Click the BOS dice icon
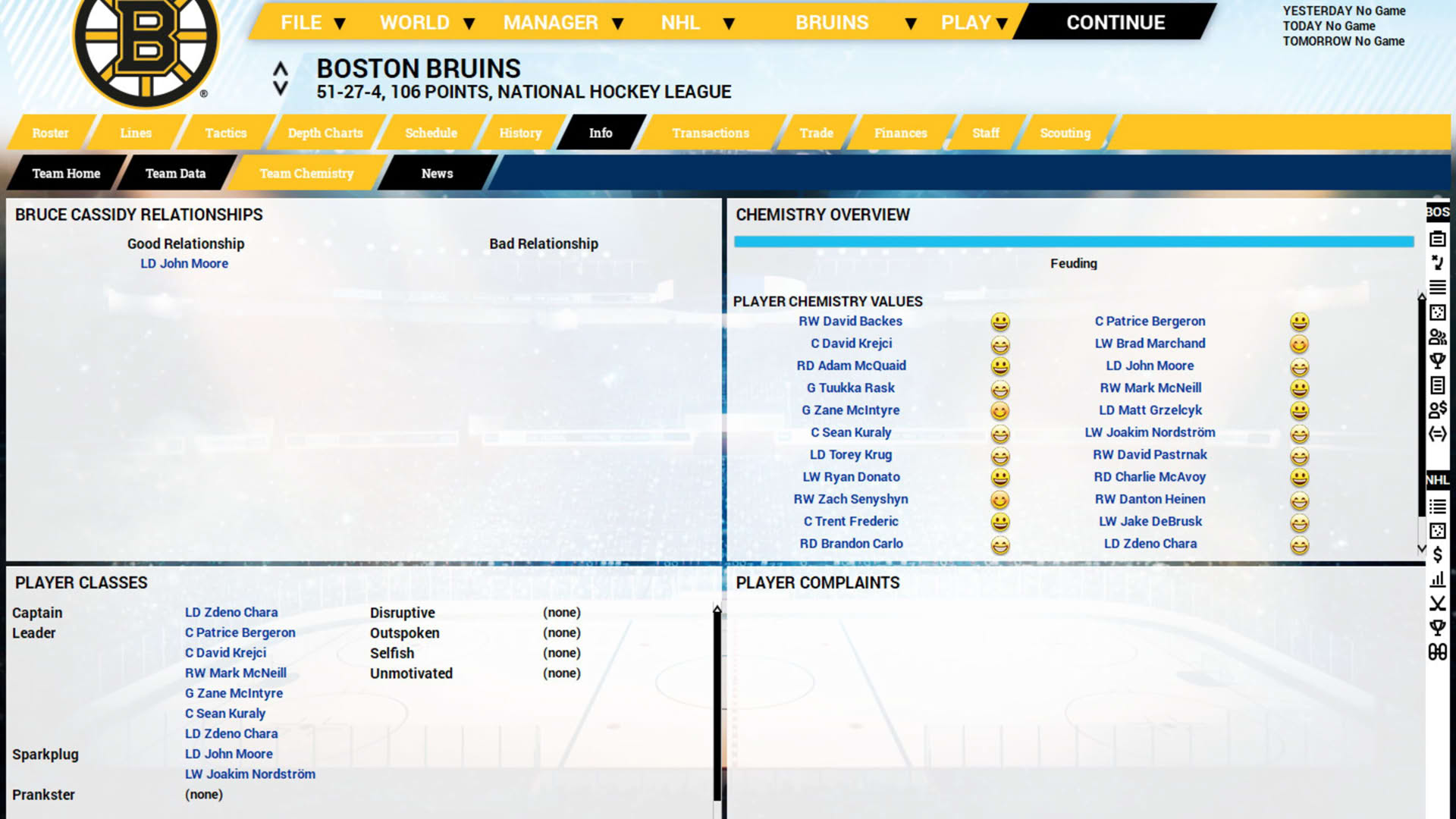 pos(1437,312)
